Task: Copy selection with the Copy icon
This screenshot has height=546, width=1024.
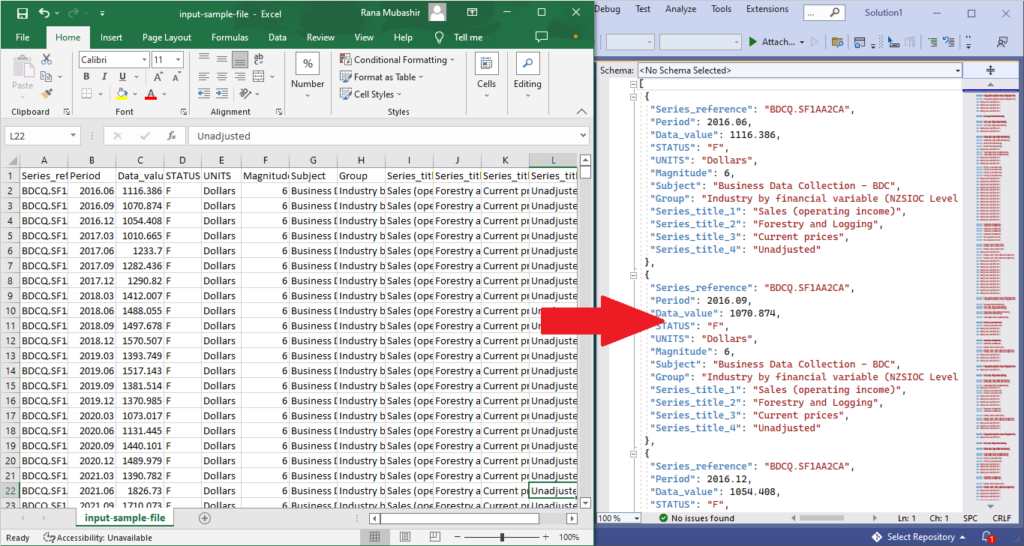Action: [46, 76]
